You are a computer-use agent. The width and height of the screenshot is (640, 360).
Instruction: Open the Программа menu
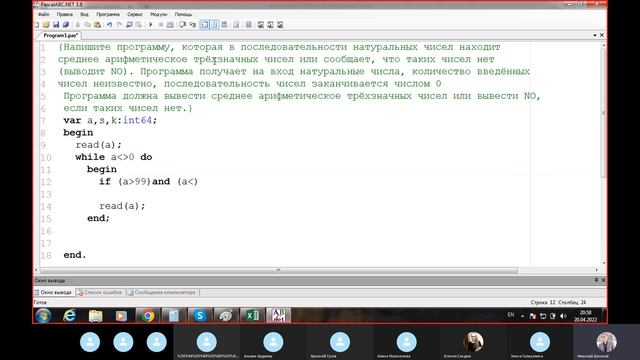click(108, 14)
